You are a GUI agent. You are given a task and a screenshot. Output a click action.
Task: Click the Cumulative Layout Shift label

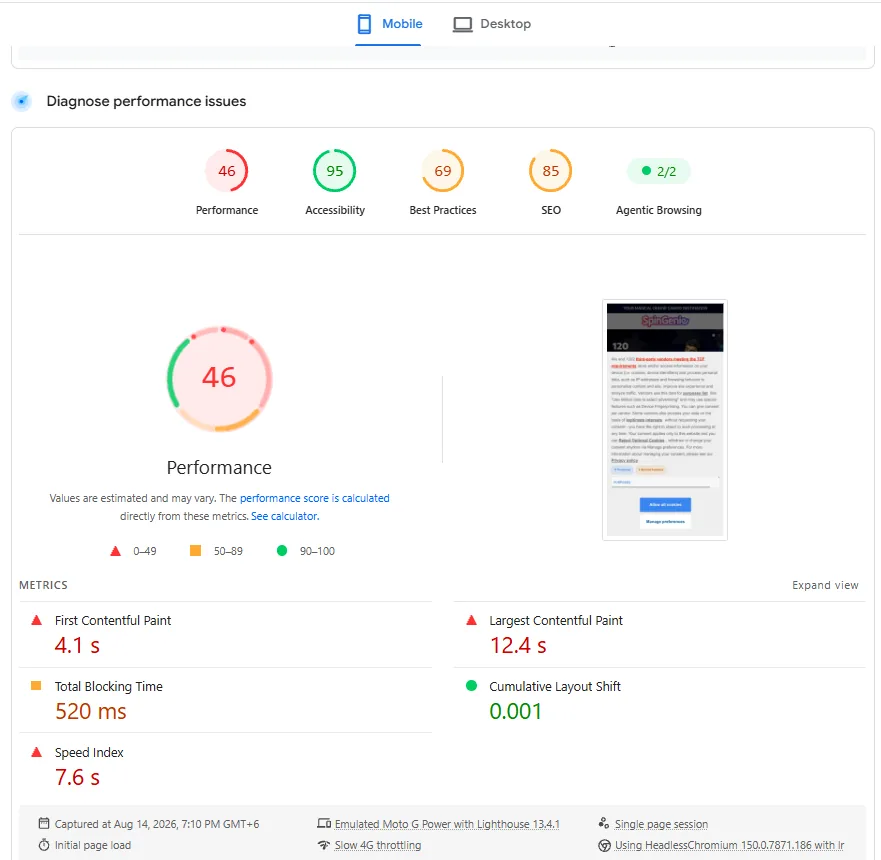[555, 686]
